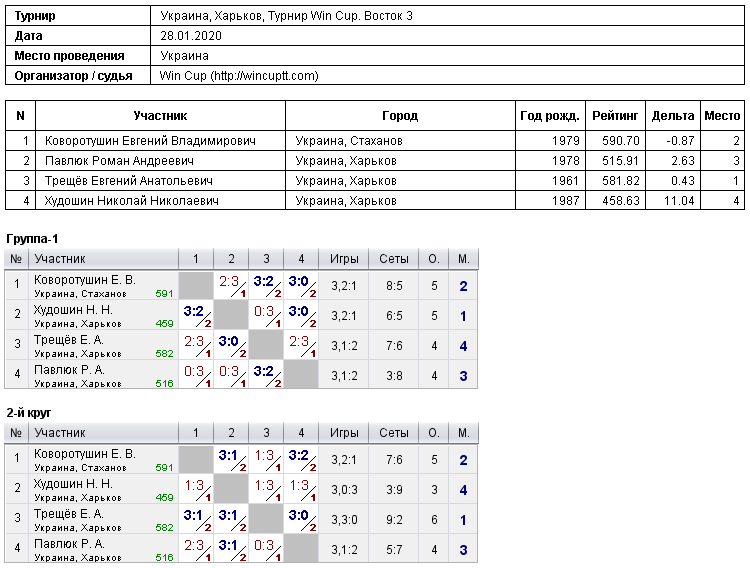Select participant Павлюк Роман Андреевич

point(119,161)
